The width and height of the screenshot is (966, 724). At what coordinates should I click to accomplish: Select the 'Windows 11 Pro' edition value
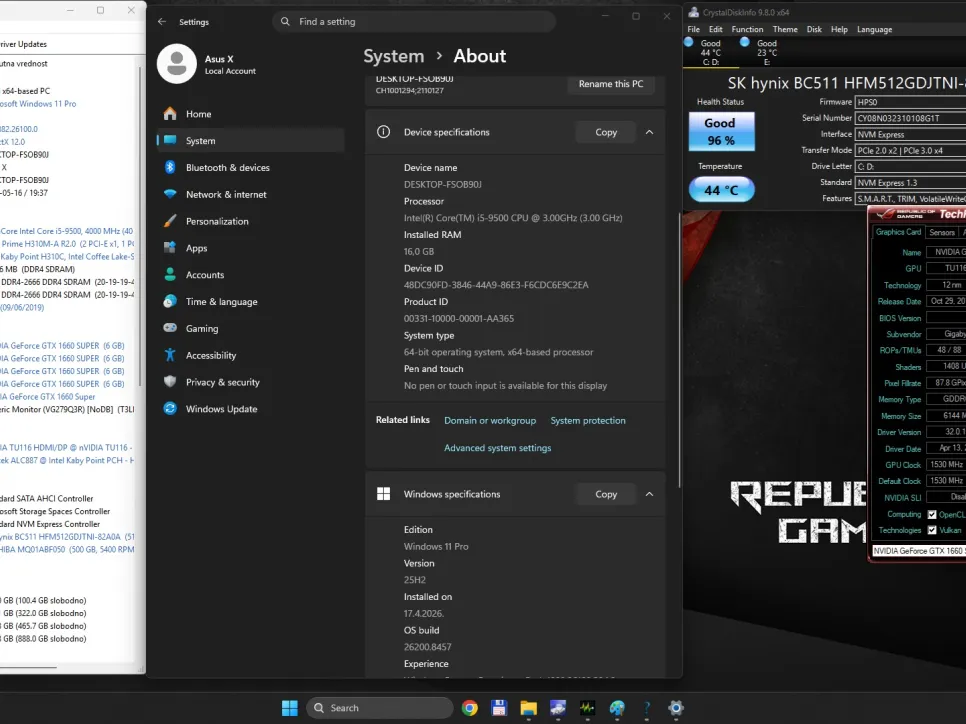click(x=436, y=547)
